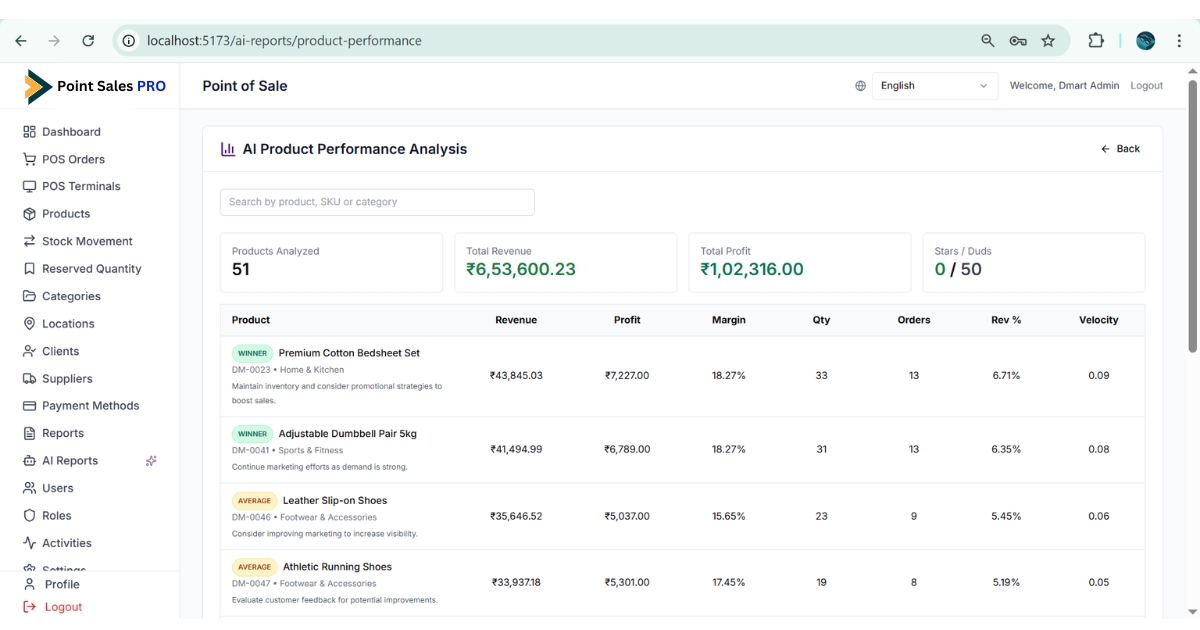
Task: Click the Users people icon
Action: (x=29, y=488)
